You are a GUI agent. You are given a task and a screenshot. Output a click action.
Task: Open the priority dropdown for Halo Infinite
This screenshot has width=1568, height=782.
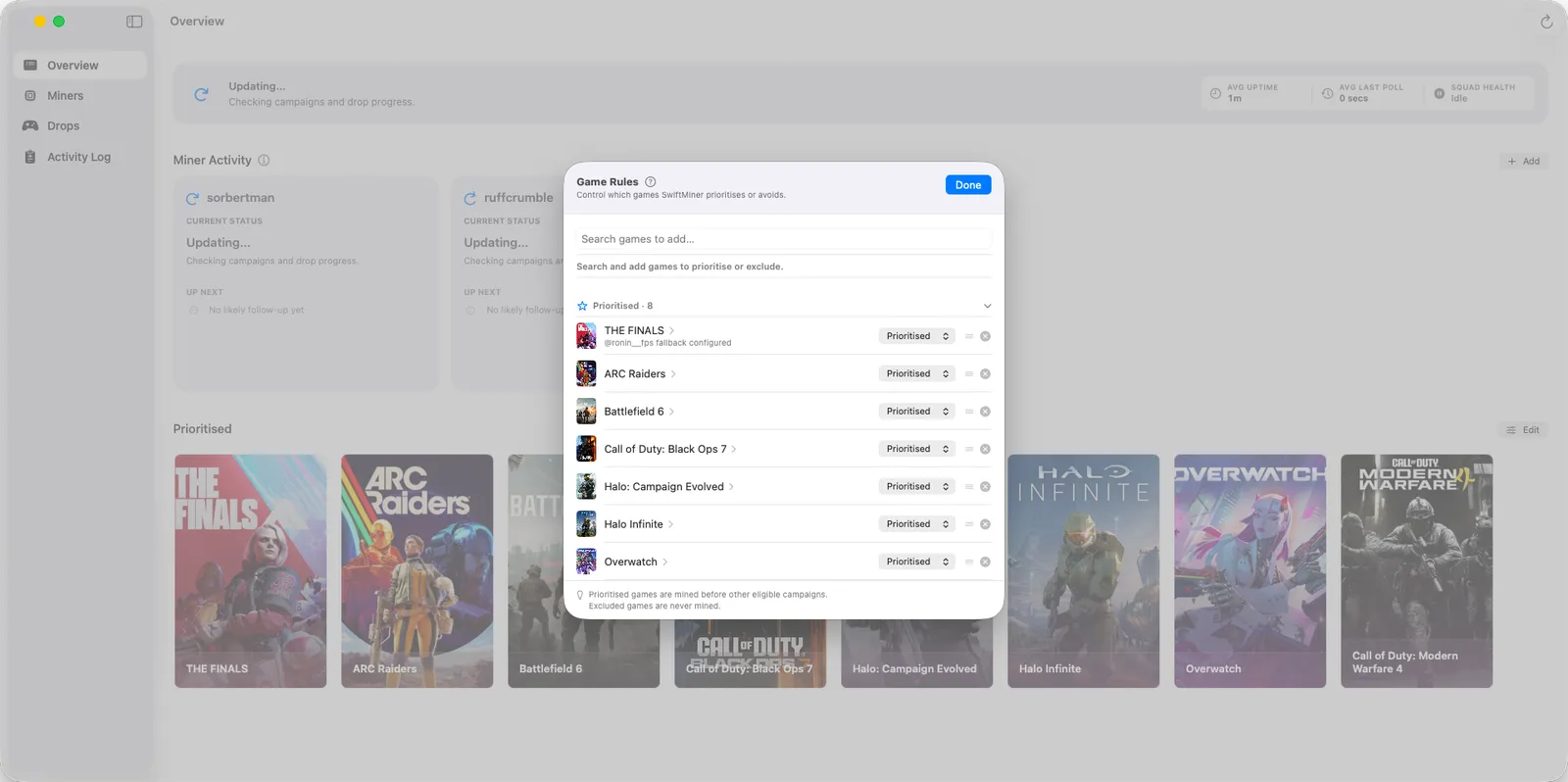point(916,524)
